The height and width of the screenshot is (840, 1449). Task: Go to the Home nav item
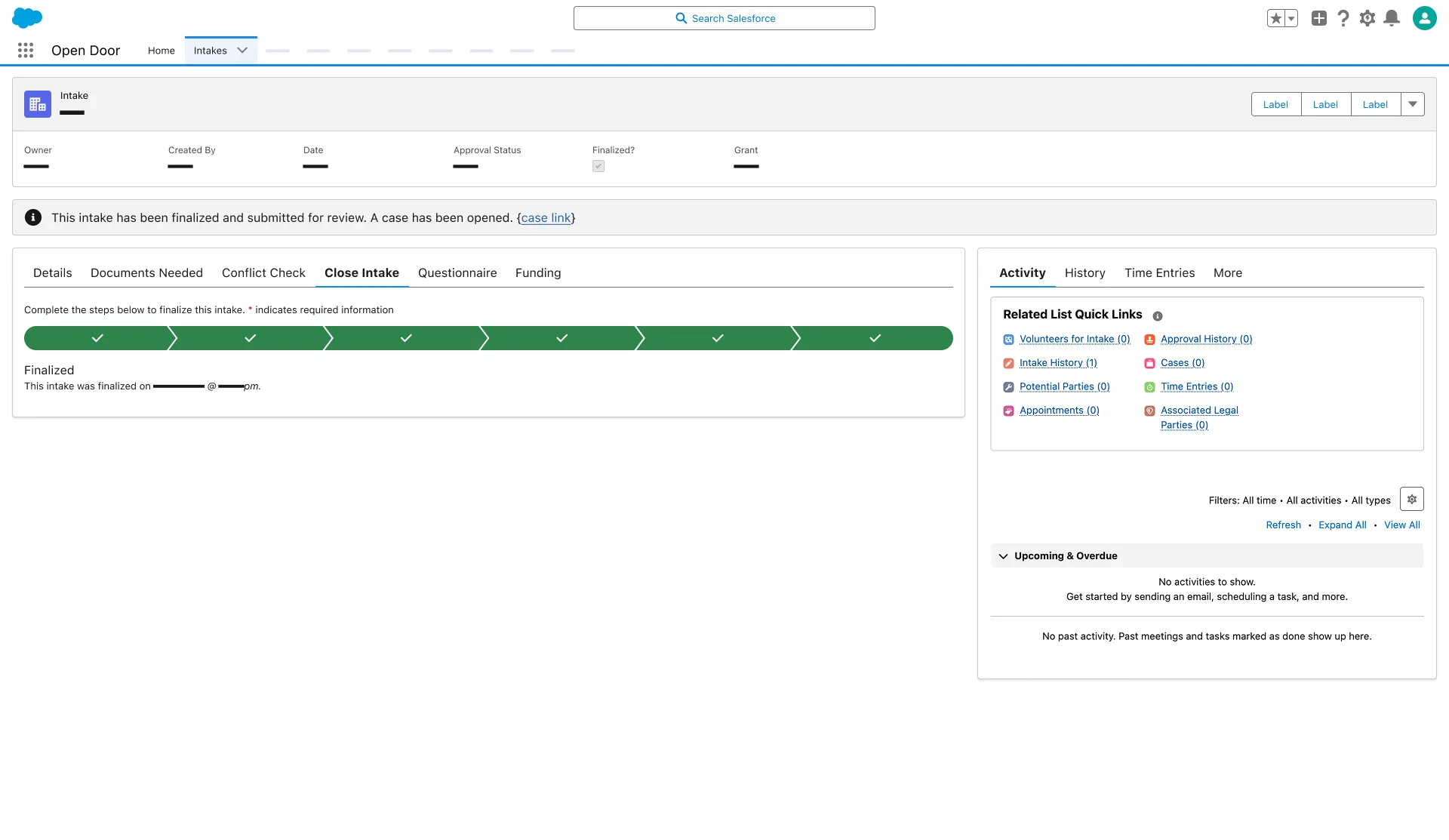tap(161, 51)
